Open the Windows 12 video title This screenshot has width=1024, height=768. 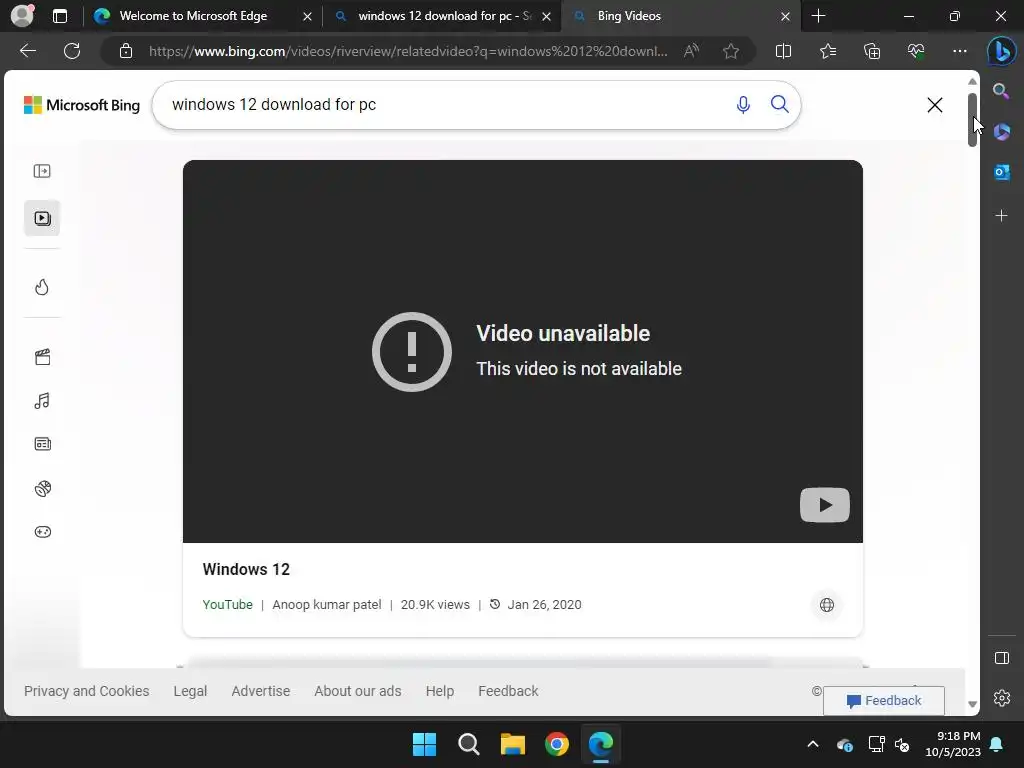pos(246,569)
